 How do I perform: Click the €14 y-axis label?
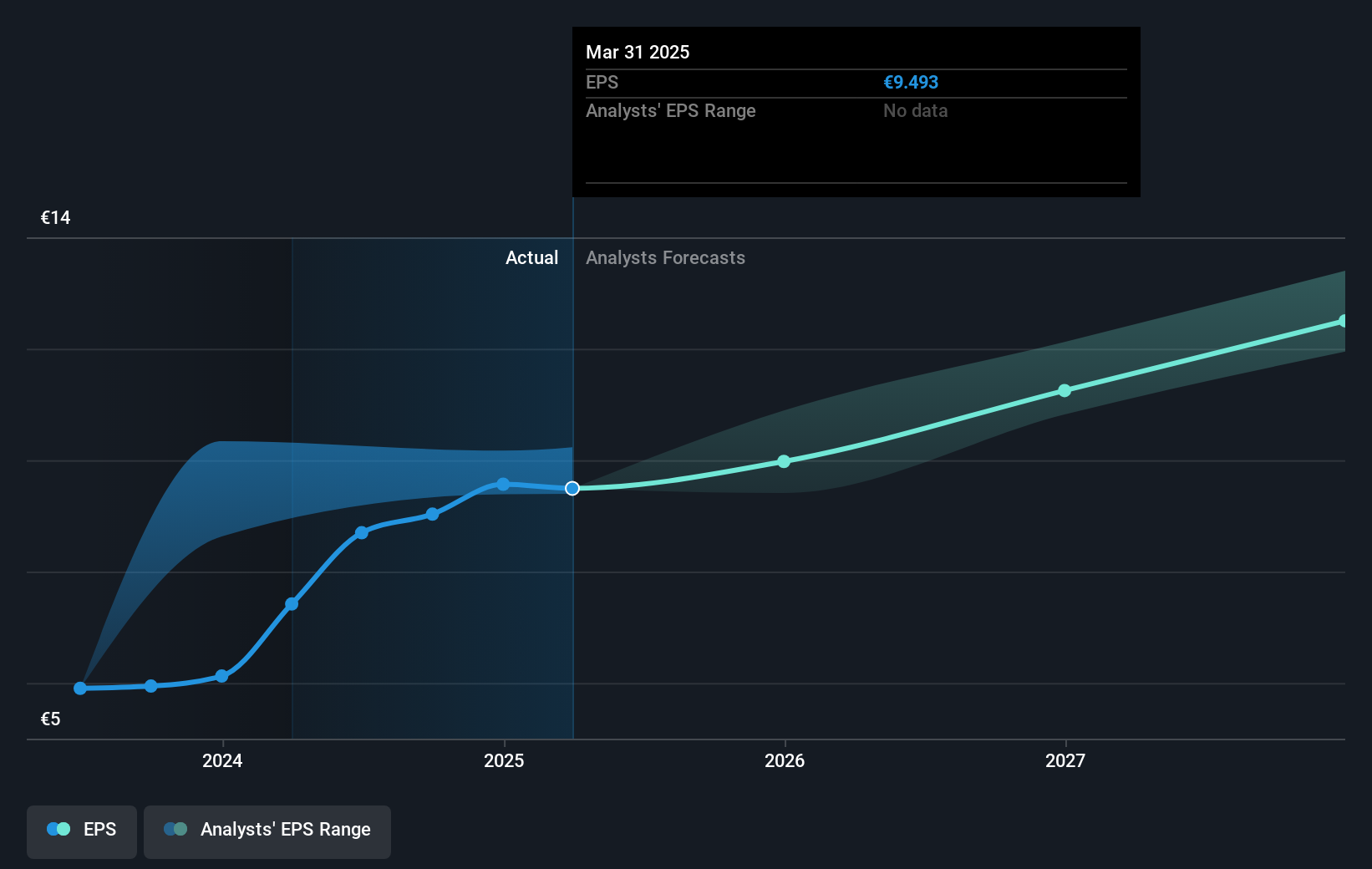(x=55, y=217)
